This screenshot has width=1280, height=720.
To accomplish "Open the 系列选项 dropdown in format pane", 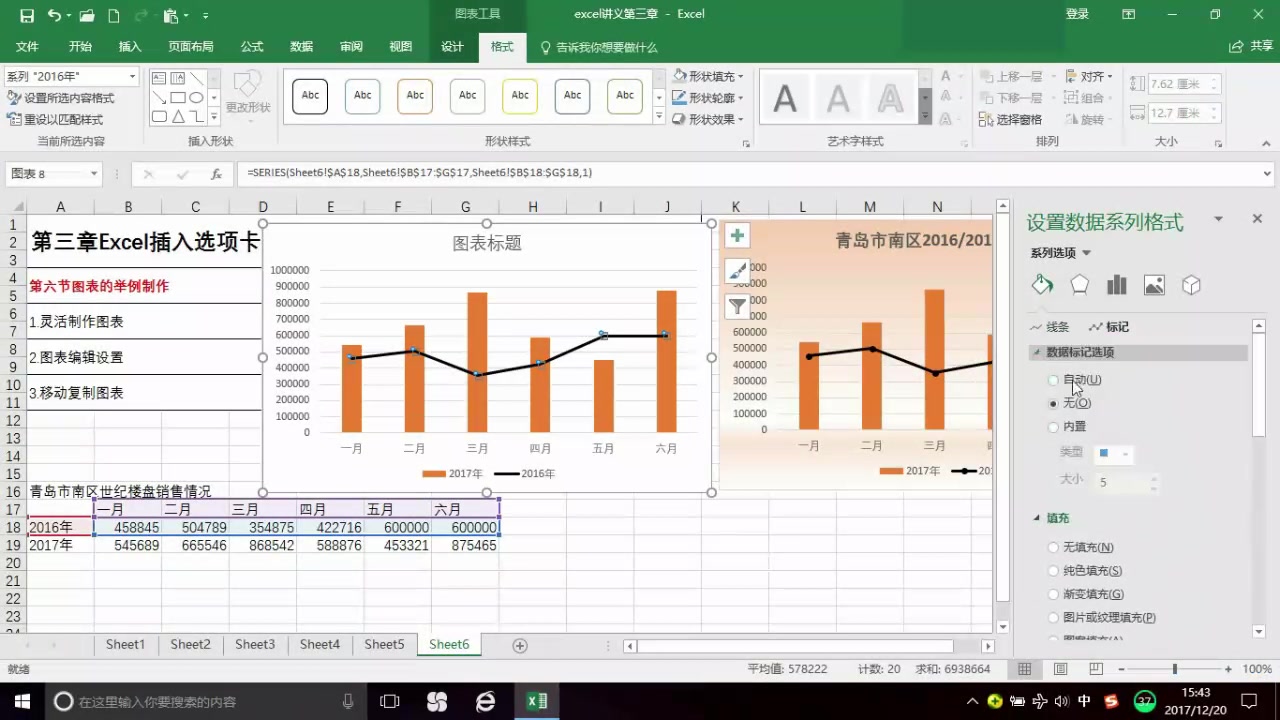I will [x=1060, y=253].
